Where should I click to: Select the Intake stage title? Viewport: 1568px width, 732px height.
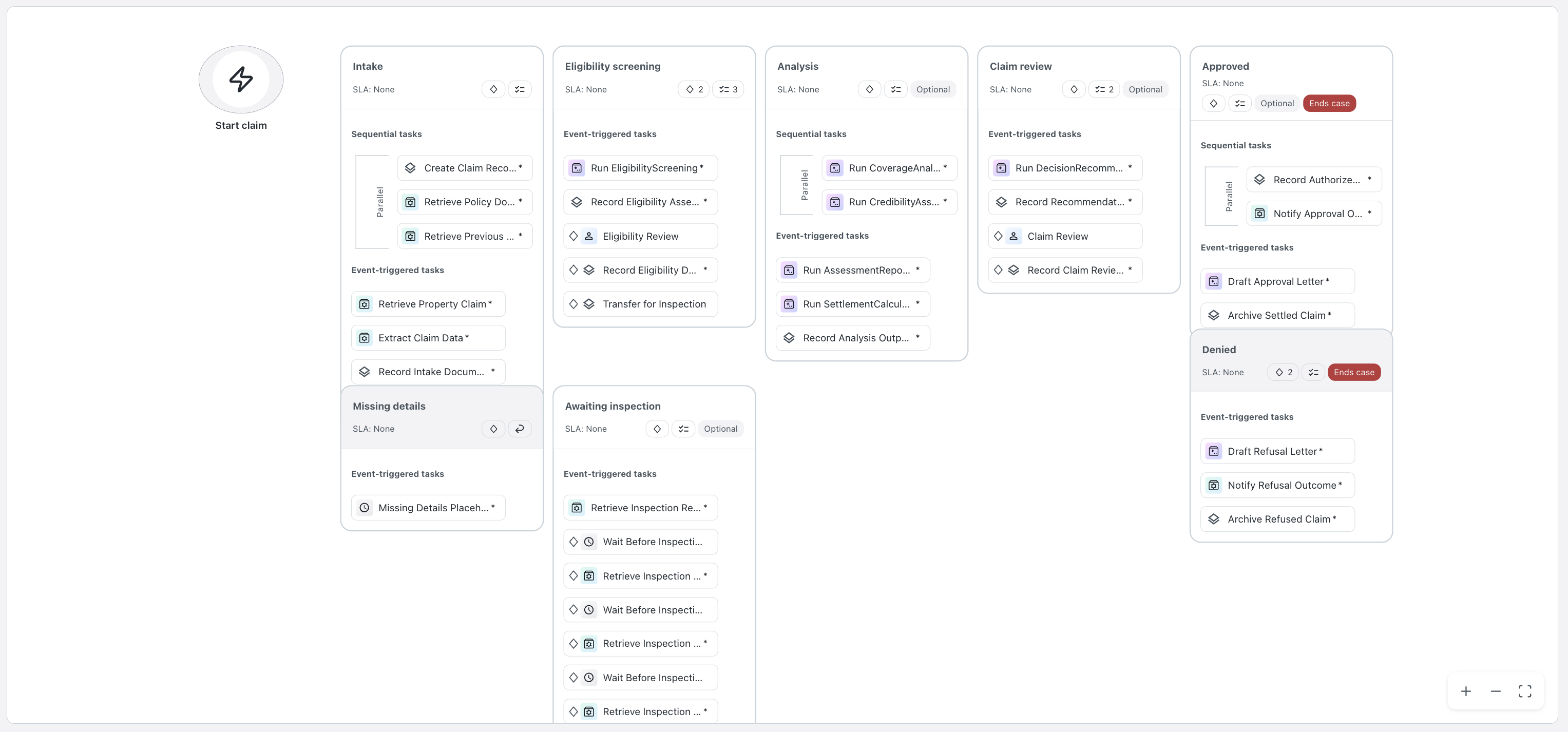368,66
